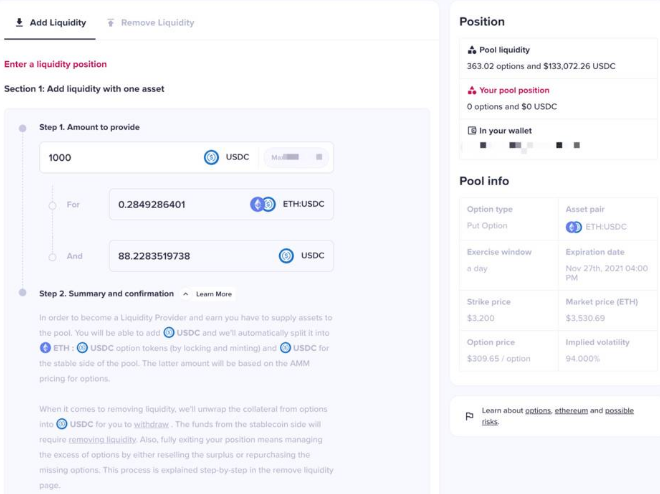This screenshot has height=494, width=660.
Task: Click the Max button in amount field
Action: (x=296, y=157)
